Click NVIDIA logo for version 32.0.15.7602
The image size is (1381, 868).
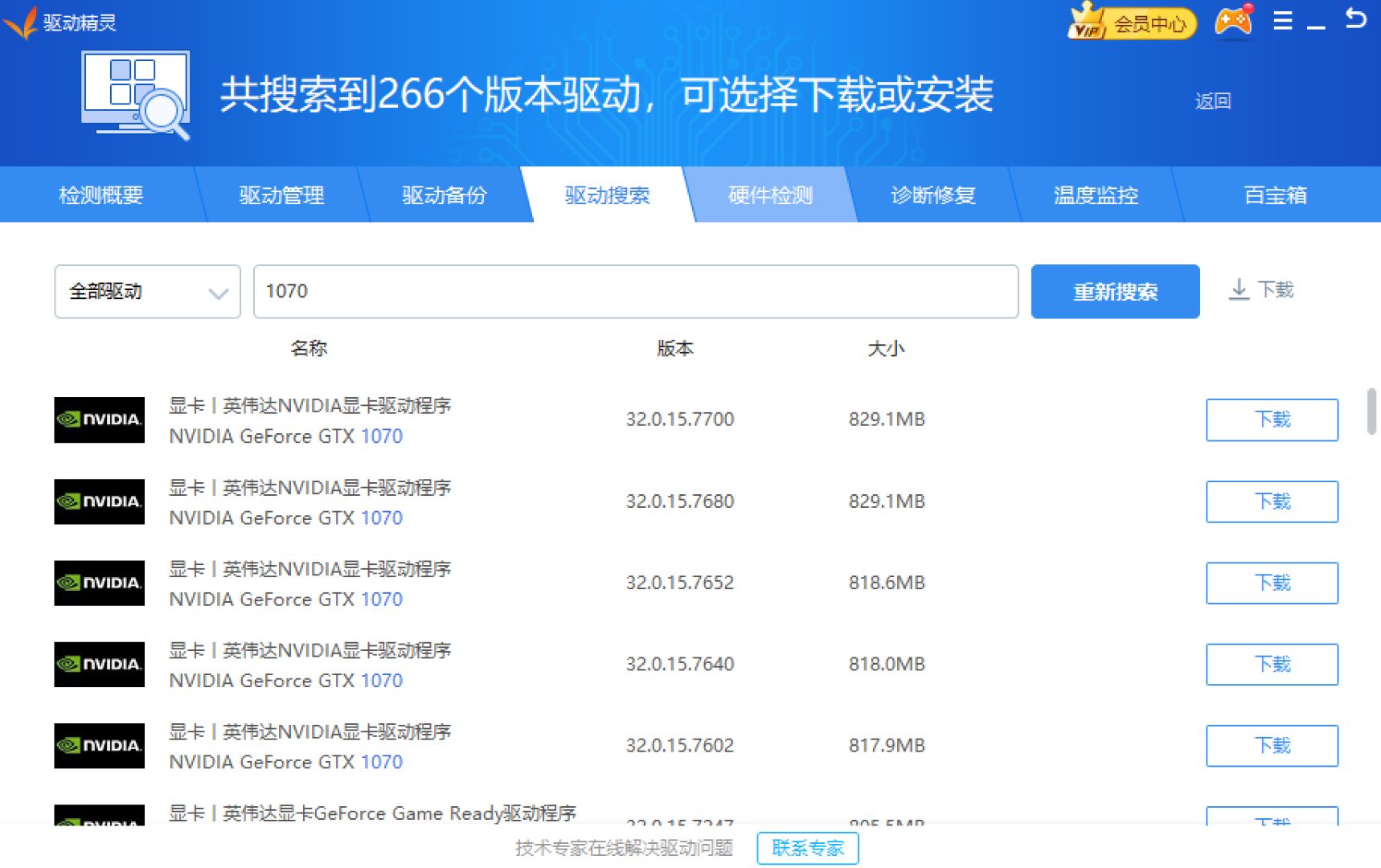pyautogui.click(x=100, y=746)
